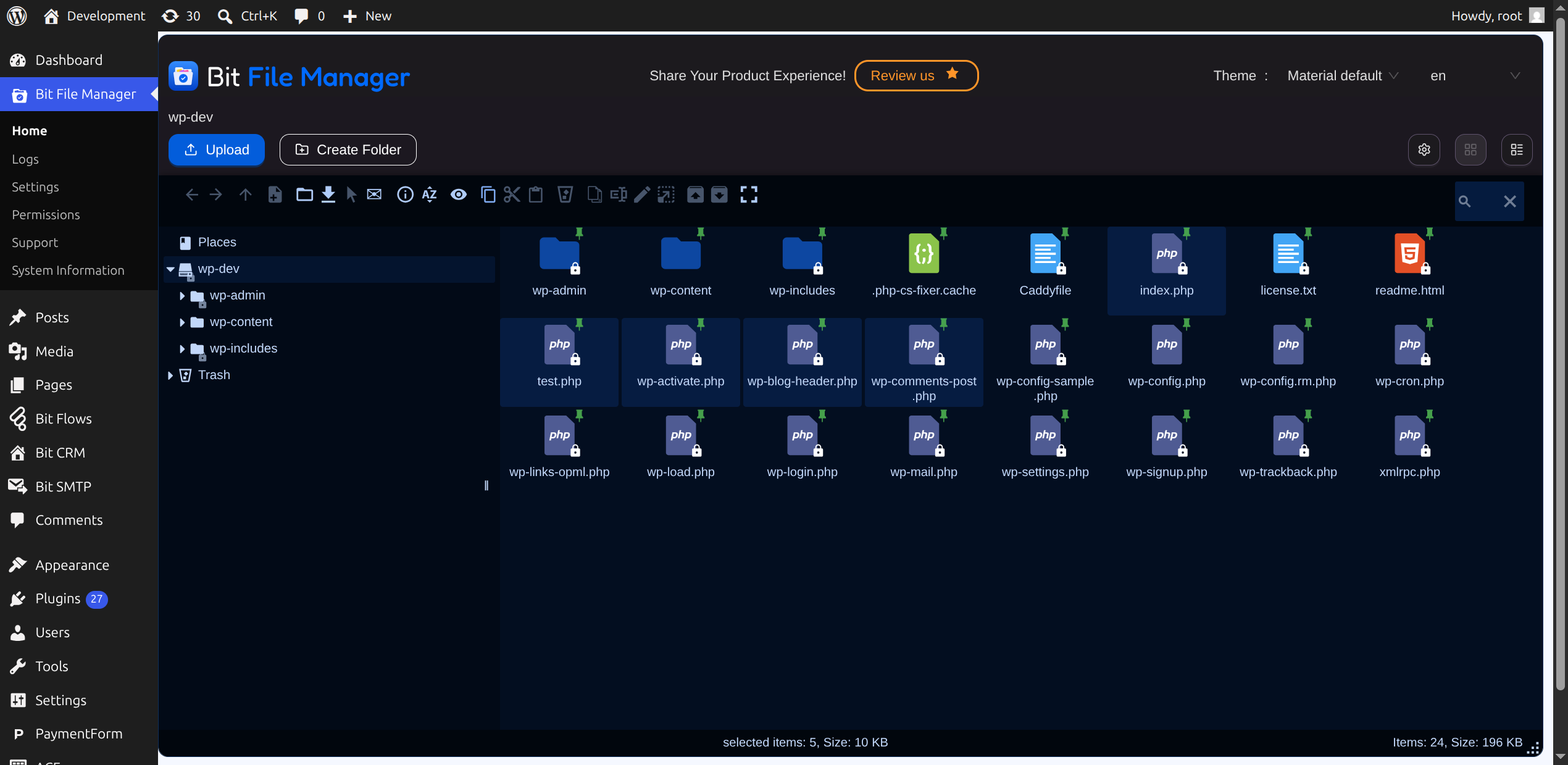Click the clipboard paste icon
This screenshot has width=1568, height=765.
click(x=536, y=195)
